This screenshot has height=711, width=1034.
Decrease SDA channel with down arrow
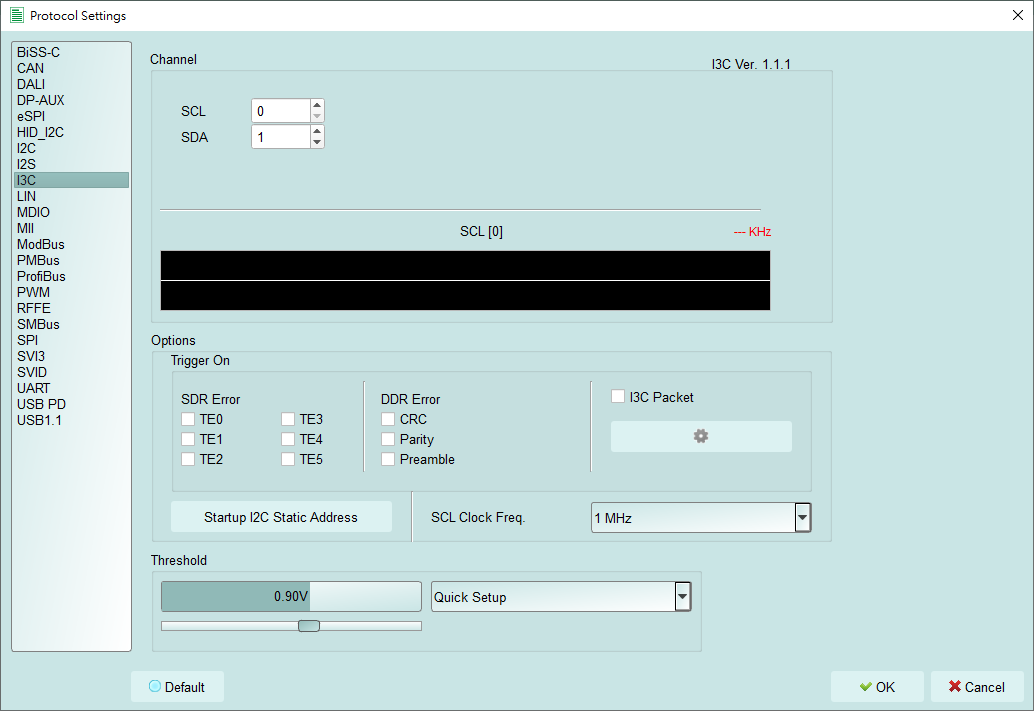coord(317,142)
